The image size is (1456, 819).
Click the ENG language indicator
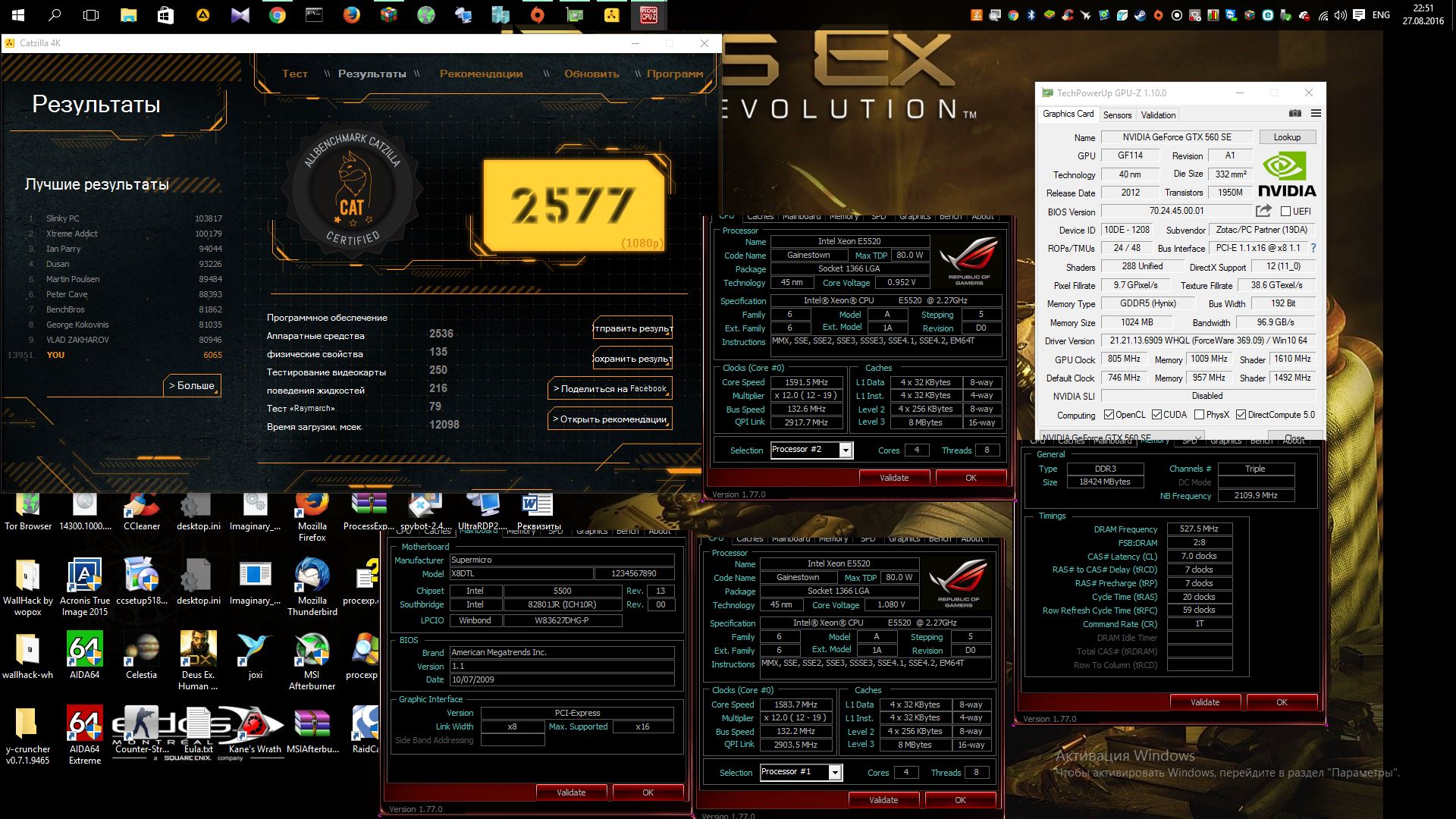point(1381,14)
